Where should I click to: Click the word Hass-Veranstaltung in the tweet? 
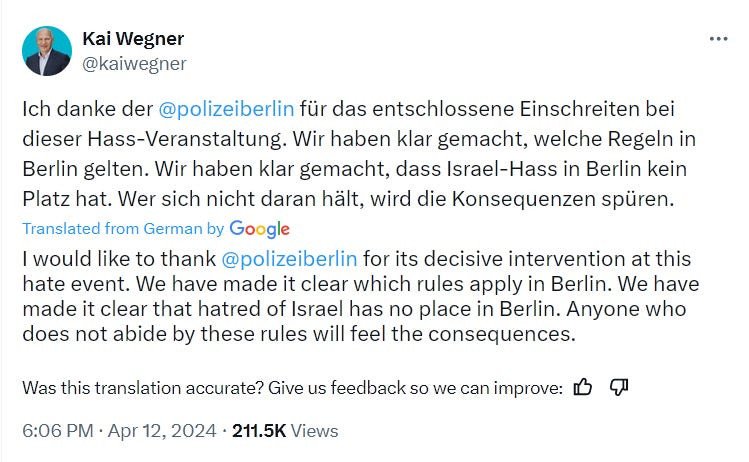[187, 139]
